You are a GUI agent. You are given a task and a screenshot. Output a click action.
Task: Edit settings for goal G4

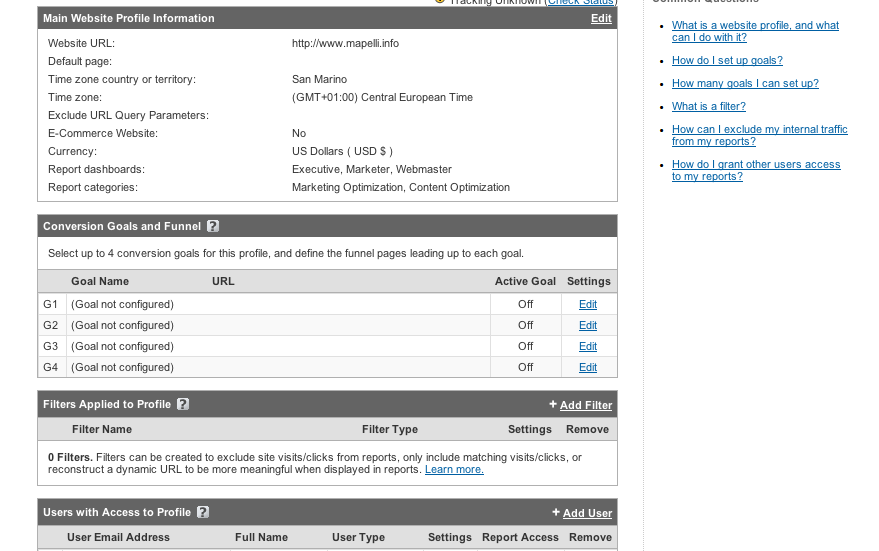587,368
